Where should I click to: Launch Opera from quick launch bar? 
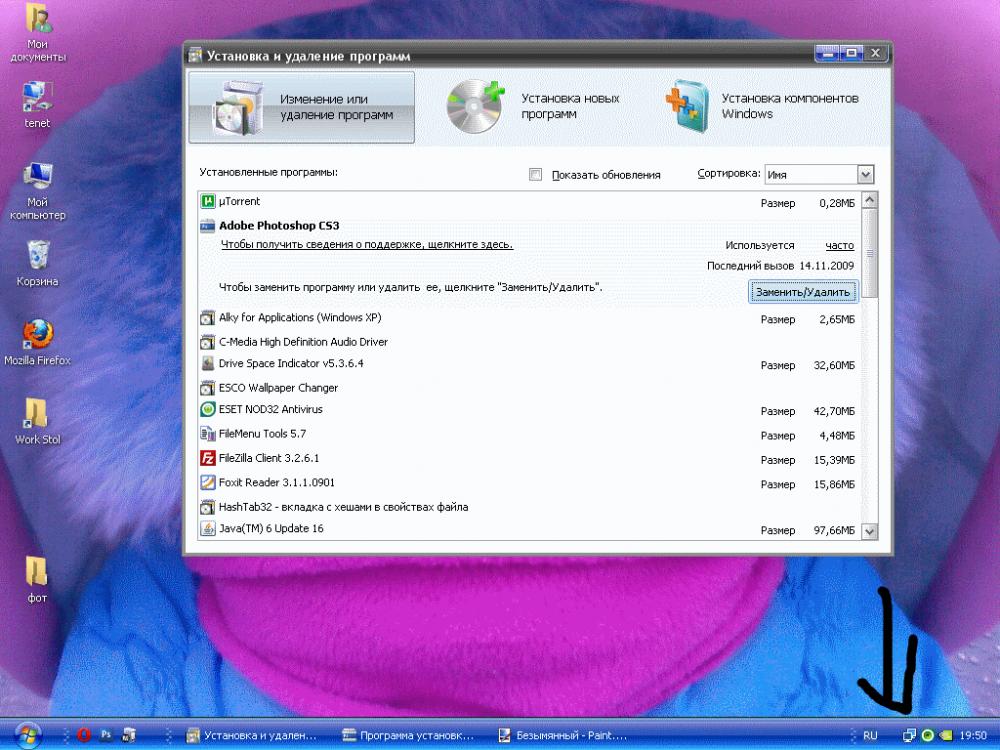84,735
